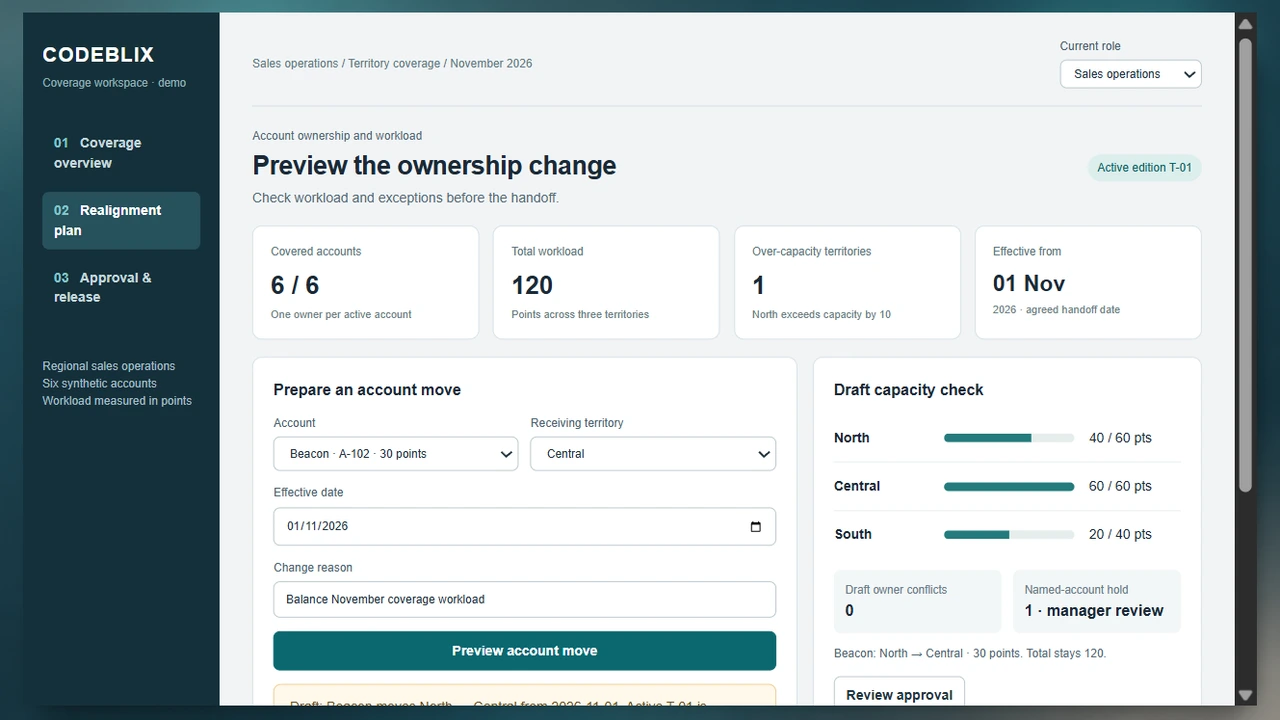1280x720 pixels.
Task: Focus the Effective date input field
Action: pos(524,527)
